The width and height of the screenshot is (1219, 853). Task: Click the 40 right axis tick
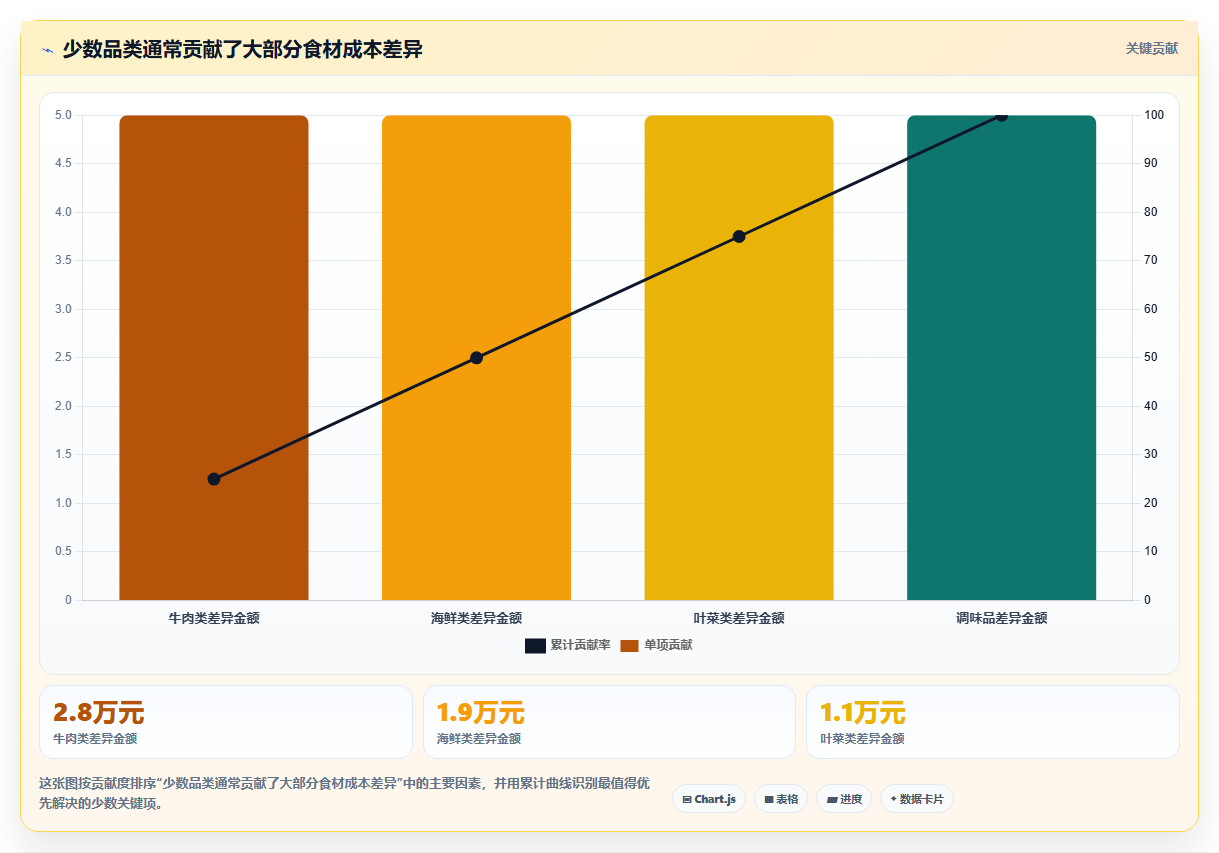[1151, 406]
